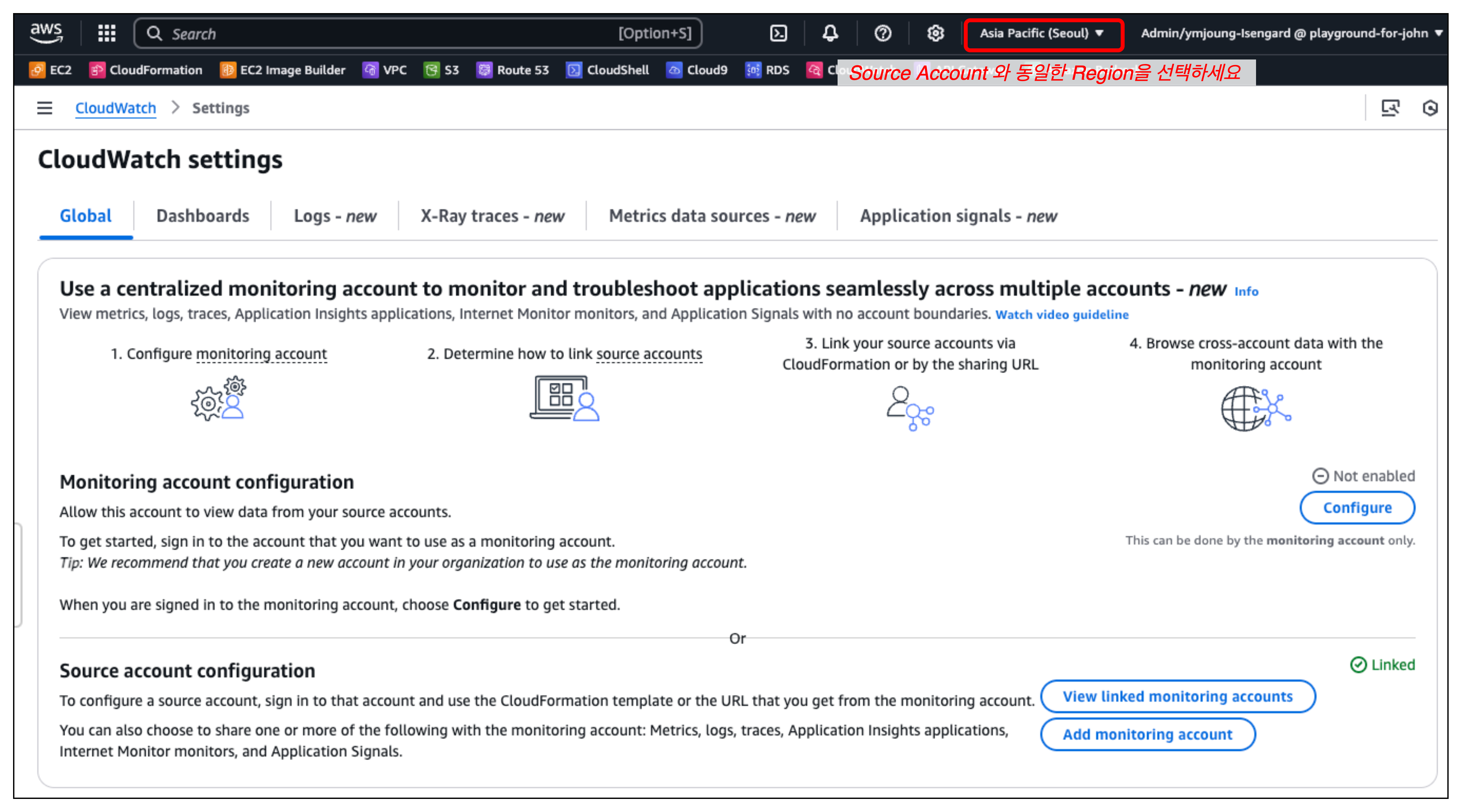The image size is (1462, 812).
Task: Open the help question mark menu
Action: pyautogui.click(x=883, y=33)
